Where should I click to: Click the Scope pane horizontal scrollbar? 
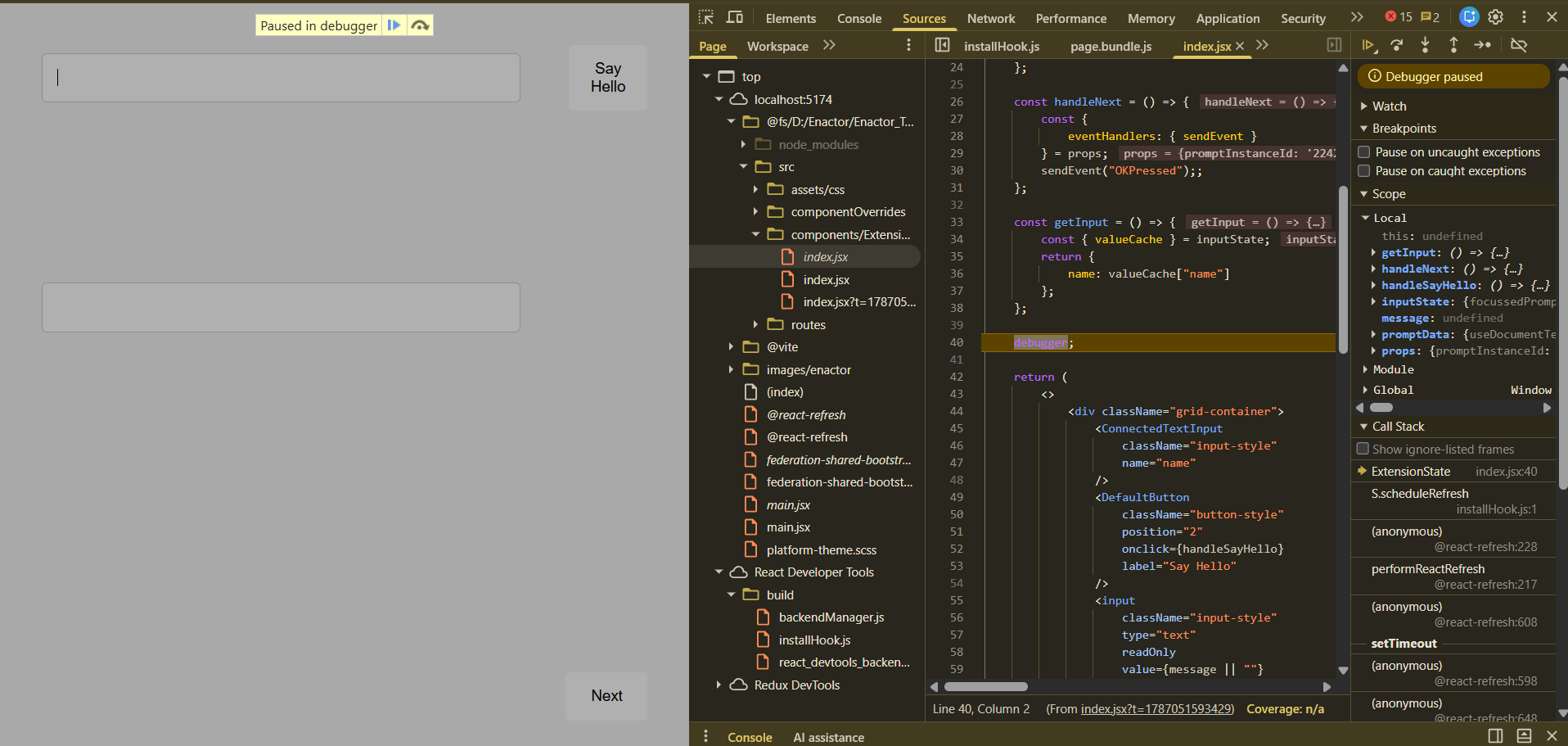(1381, 407)
